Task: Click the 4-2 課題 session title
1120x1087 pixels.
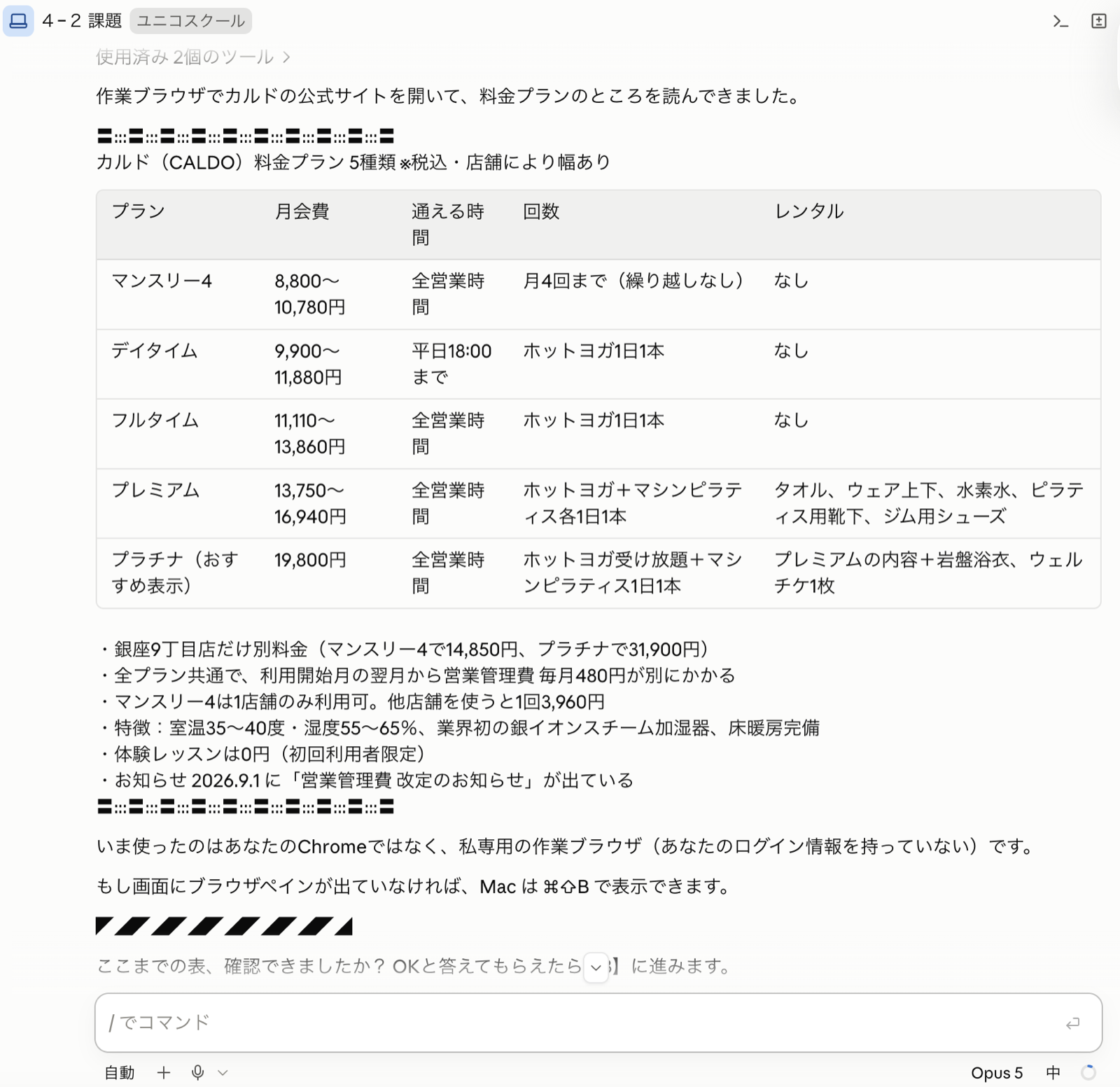Action: click(x=82, y=21)
